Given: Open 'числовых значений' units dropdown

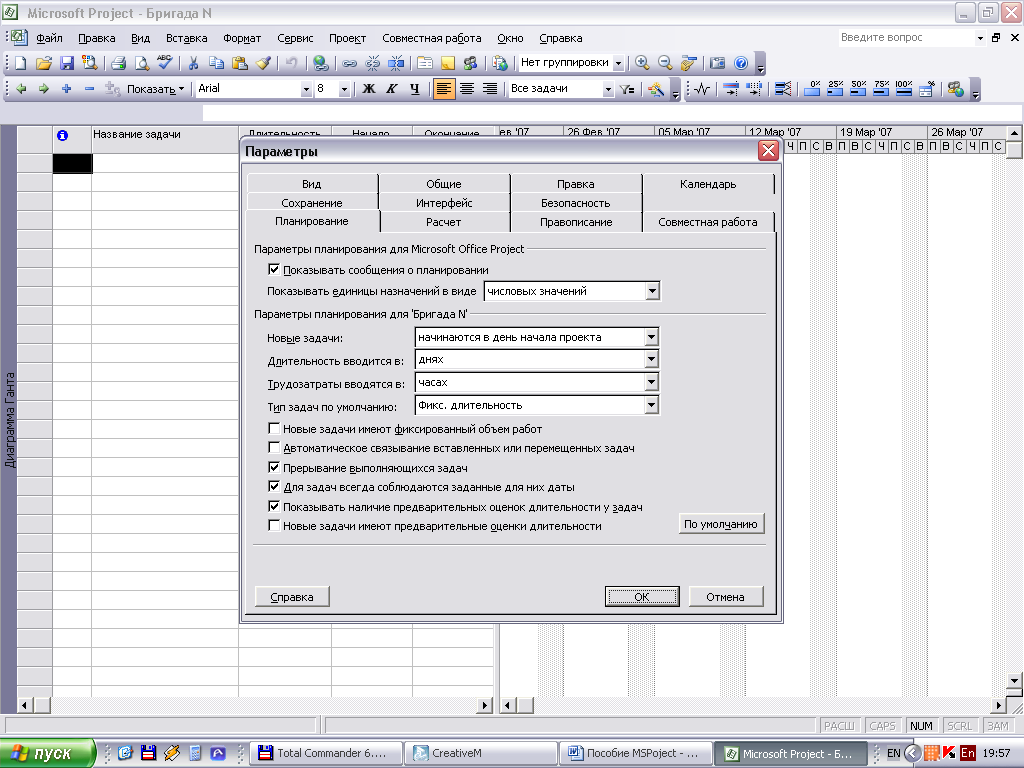Looking at the screenshot, I should [652, 291].
